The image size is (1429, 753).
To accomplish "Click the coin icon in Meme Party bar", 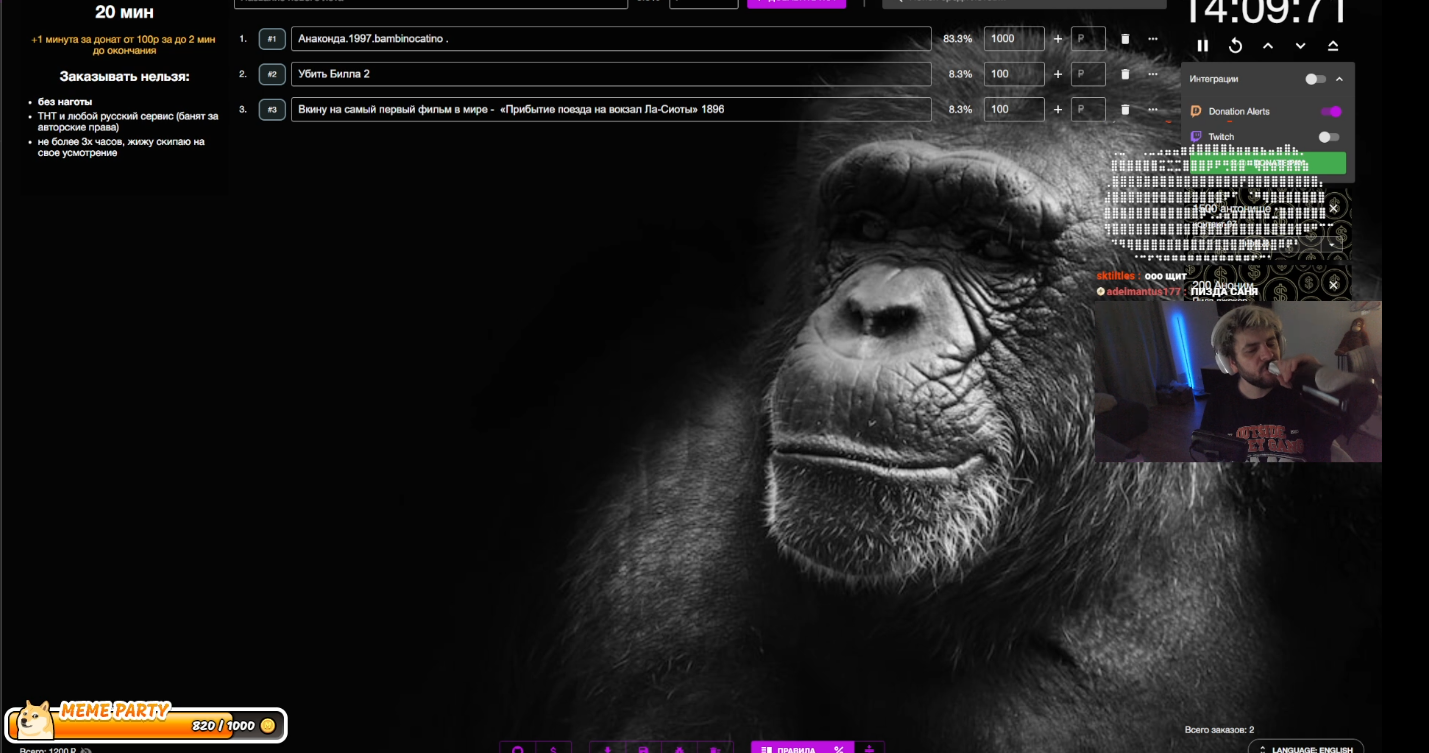I will pyautogui.click(x=267, y=725).
